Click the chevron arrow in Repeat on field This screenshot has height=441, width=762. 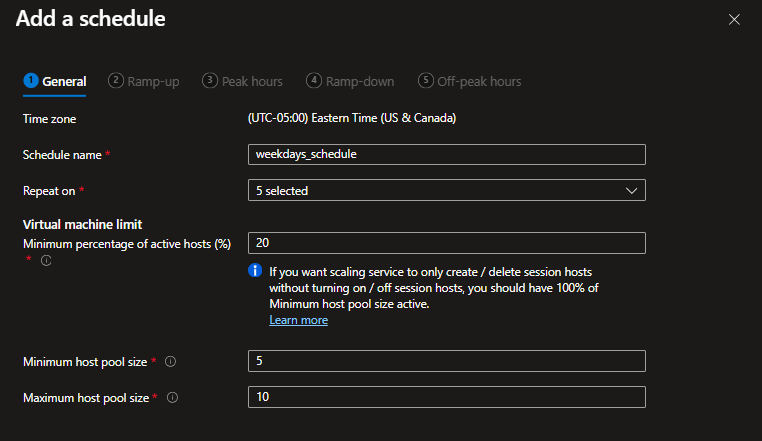630,190
